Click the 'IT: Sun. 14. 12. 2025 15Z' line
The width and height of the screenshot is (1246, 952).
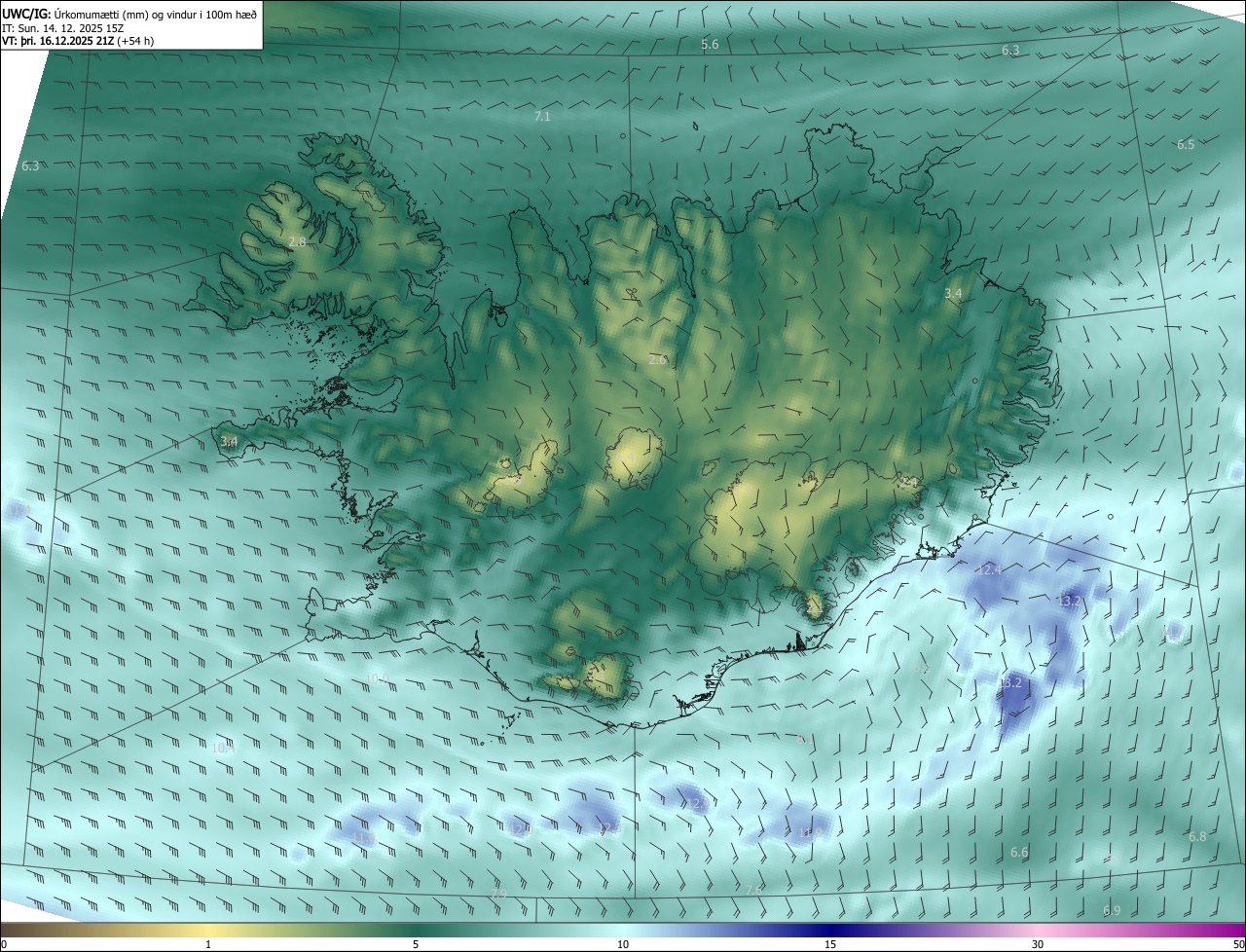pos(63,28)
